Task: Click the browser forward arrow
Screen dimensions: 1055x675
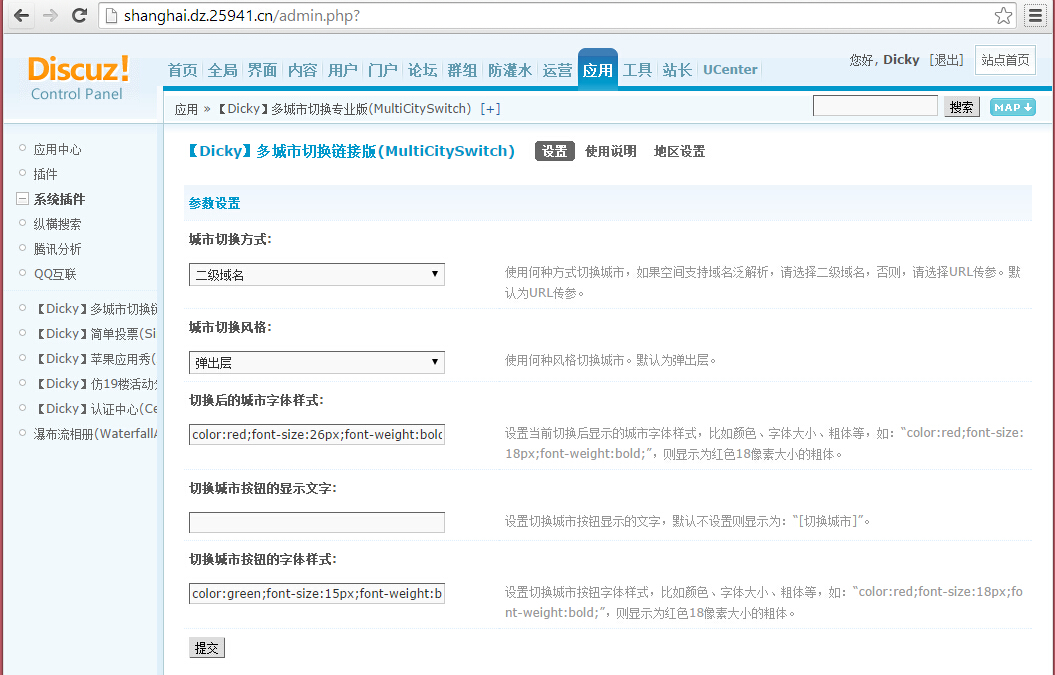Action: click(x=50, y=15)
